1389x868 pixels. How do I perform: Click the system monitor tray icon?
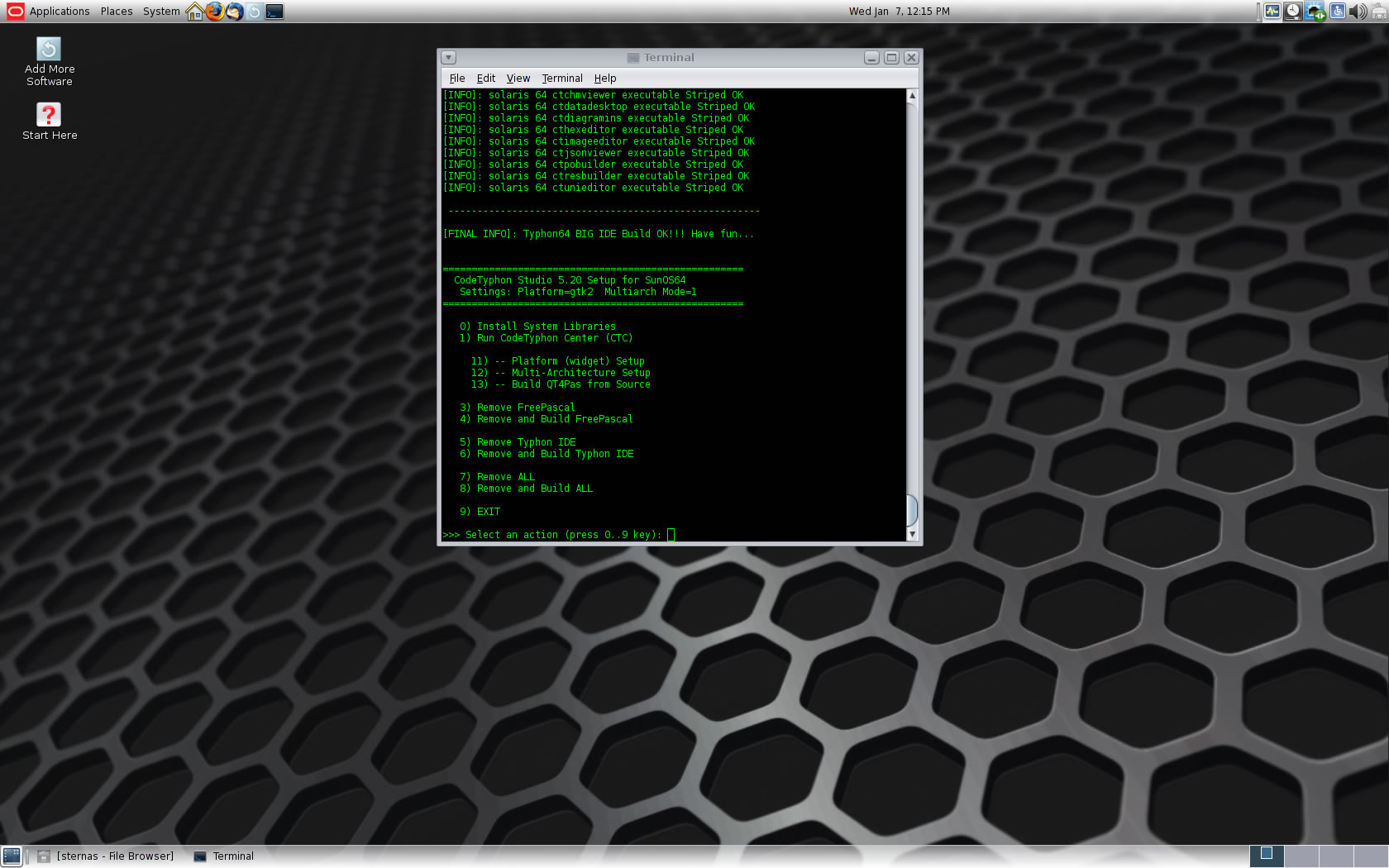point(1272,12)
